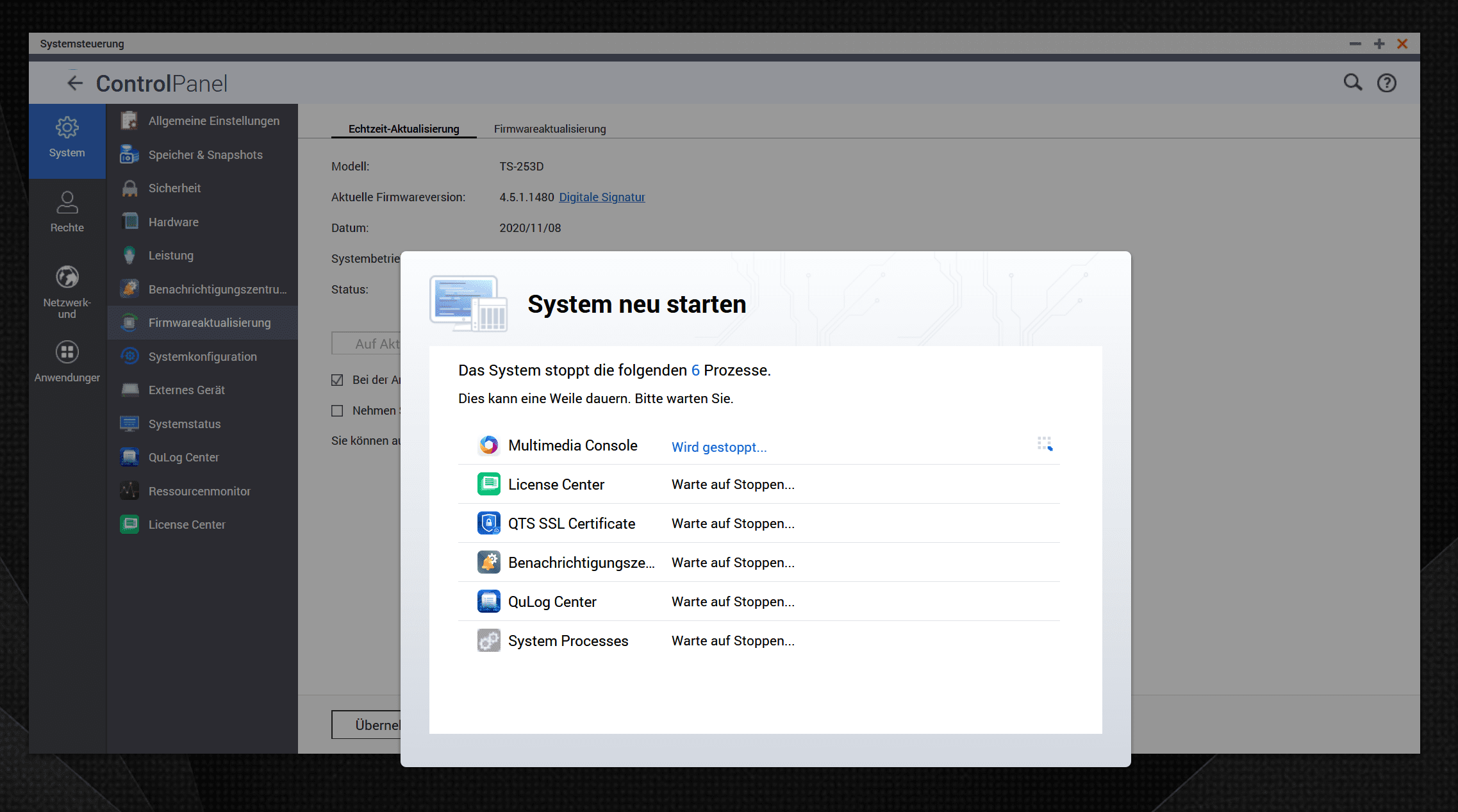Click the Speicher & Snapshots icon
This screenshot has height=812, width=1458.
[x=129, y=154]
